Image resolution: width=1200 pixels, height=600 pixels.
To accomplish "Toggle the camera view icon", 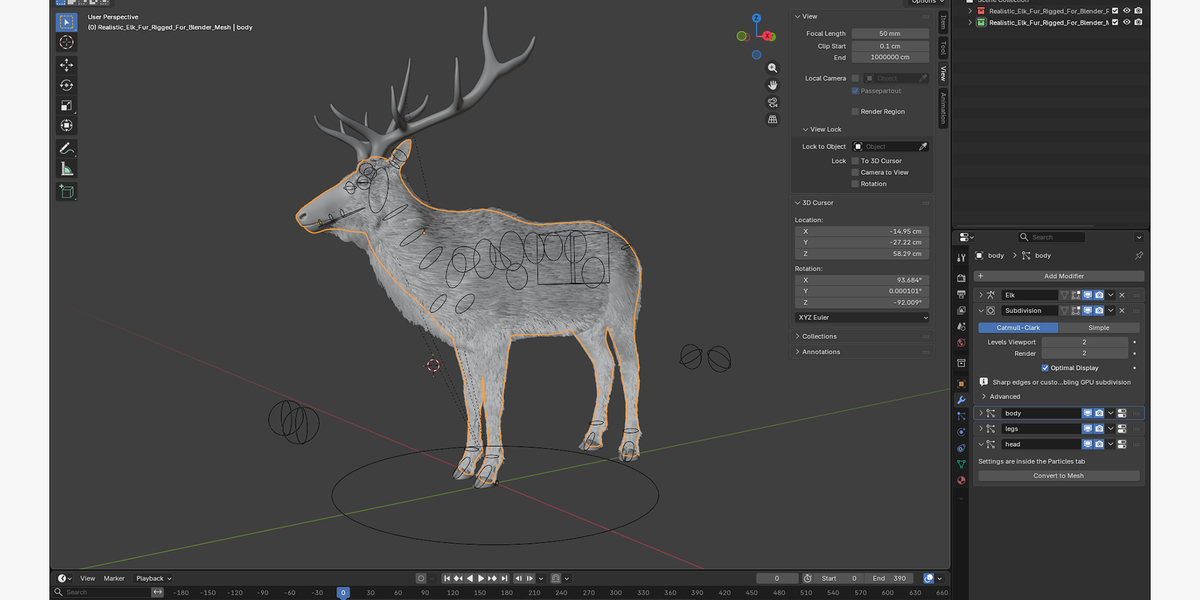I will (x=773, y=103).
